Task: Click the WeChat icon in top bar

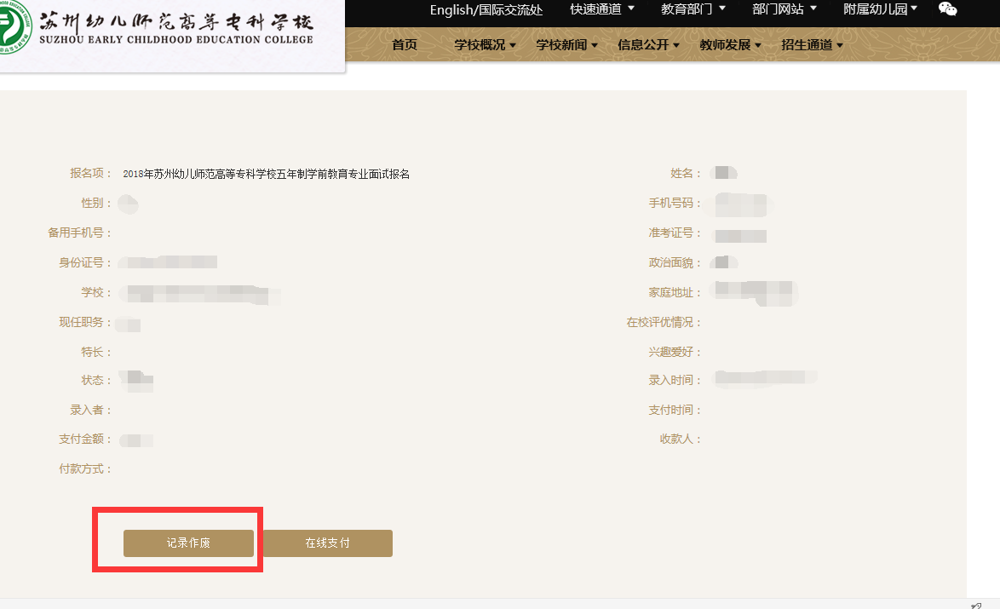Action: pyautogui.click(x=948, y=9)
